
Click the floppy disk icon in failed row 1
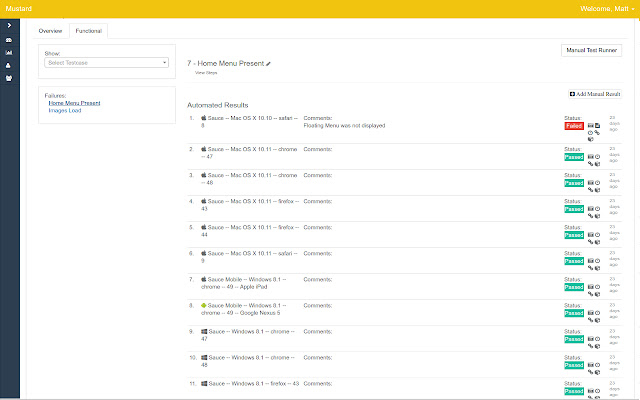[598, 125]
